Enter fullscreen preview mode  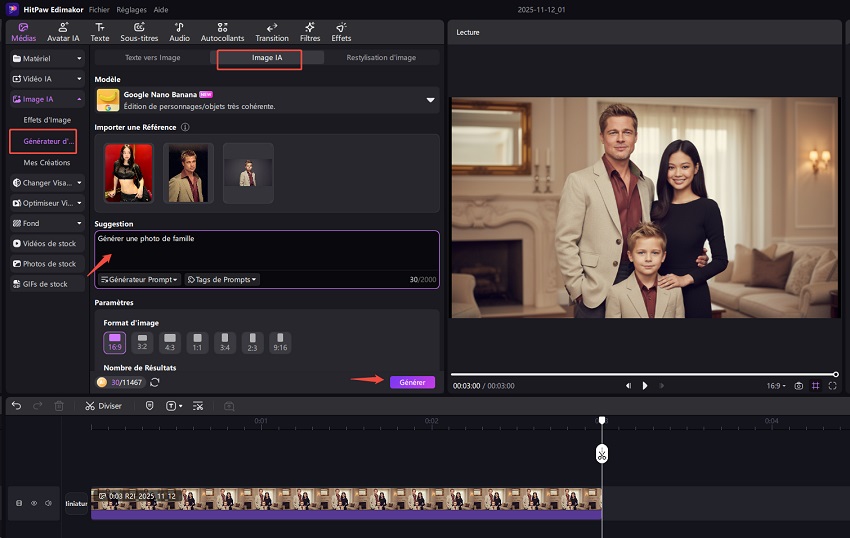point(832,385)
